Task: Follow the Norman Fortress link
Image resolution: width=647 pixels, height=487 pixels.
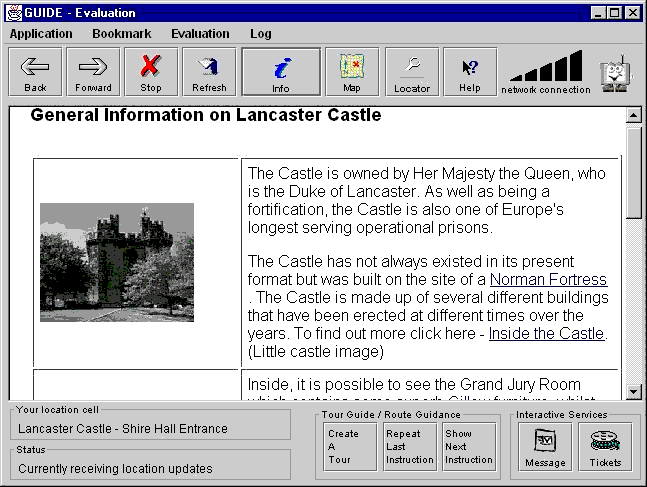Action: coord(548,280)
